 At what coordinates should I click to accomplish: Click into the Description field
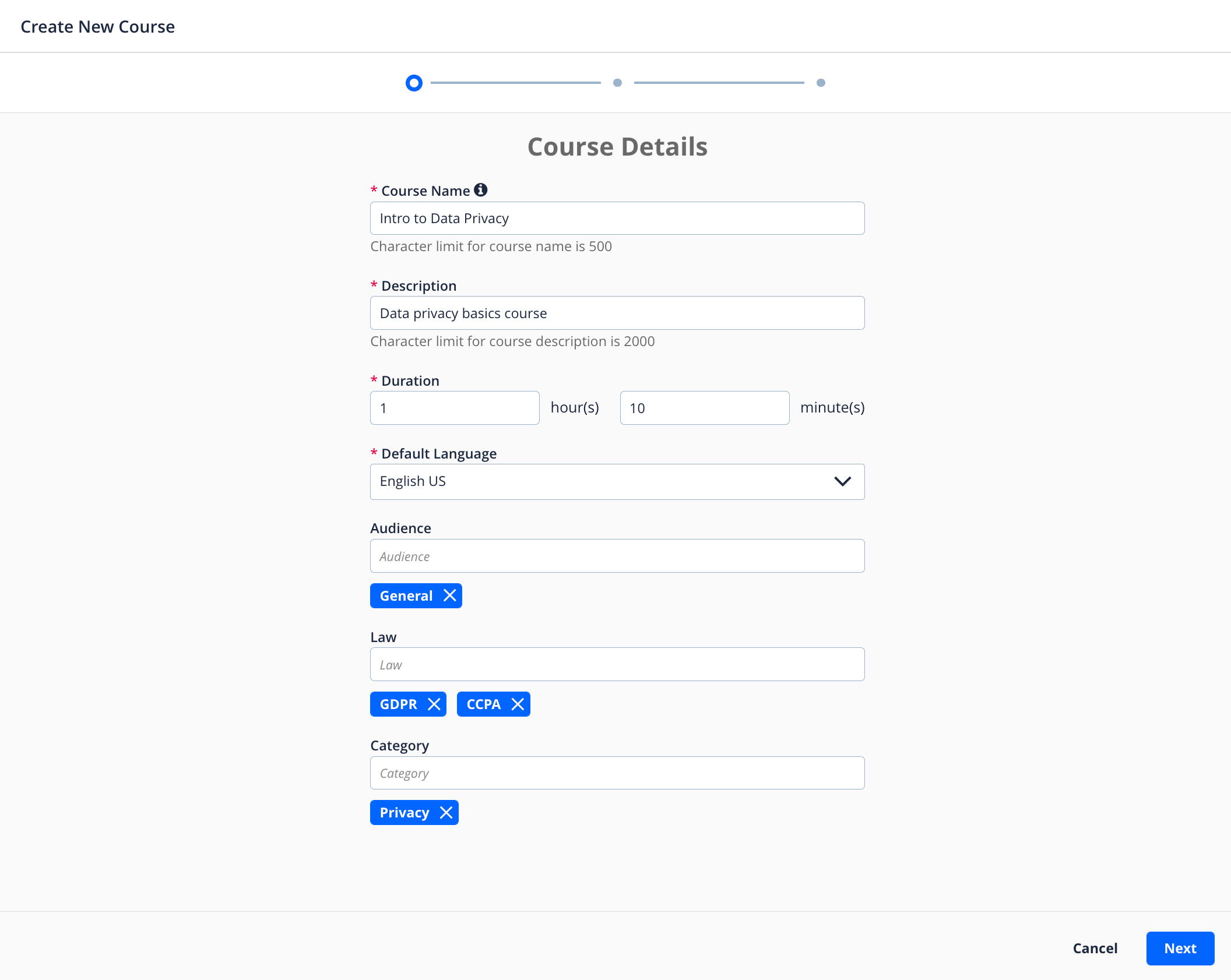[617, 313]
